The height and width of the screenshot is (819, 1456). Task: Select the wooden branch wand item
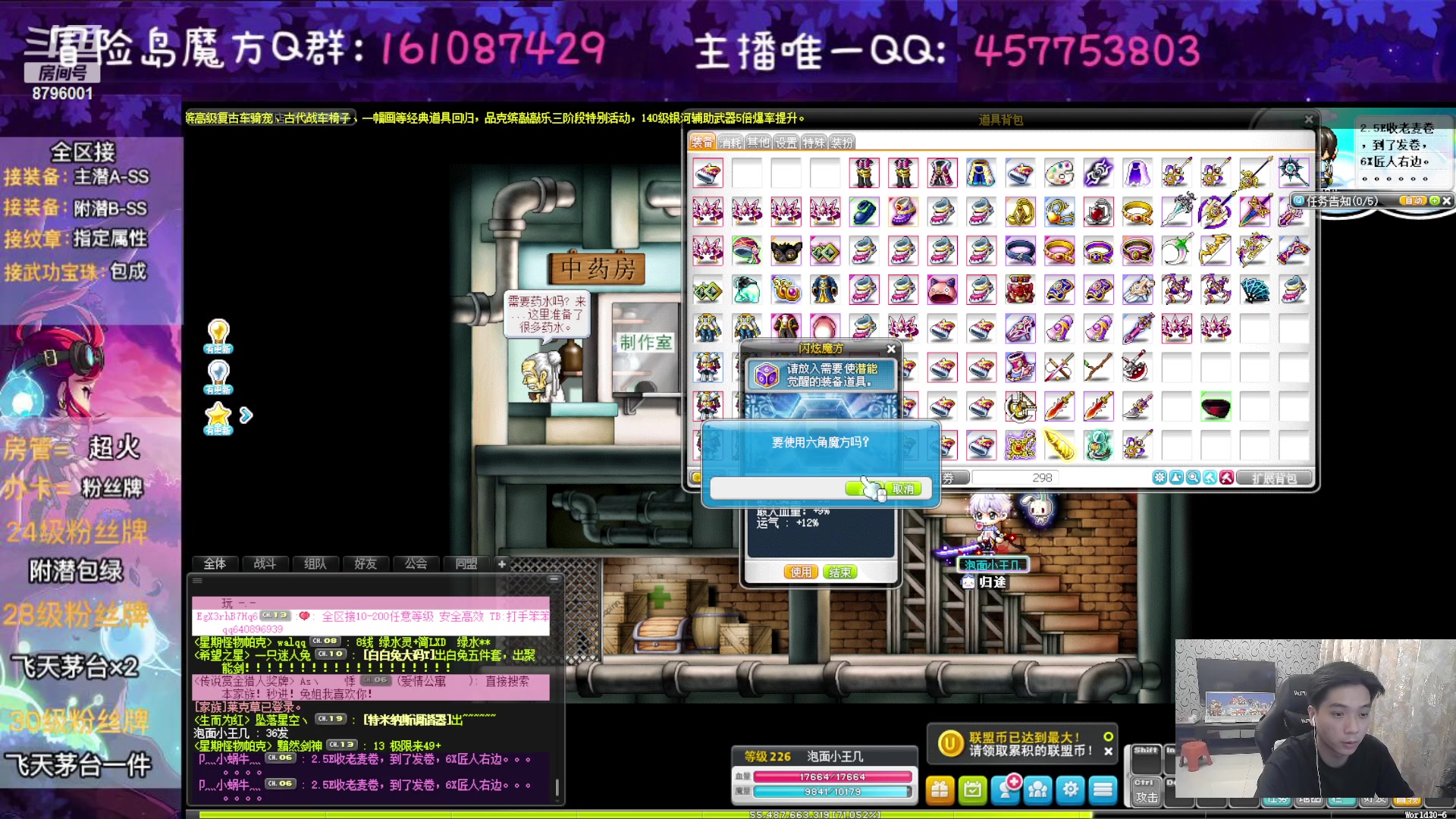1098,368
